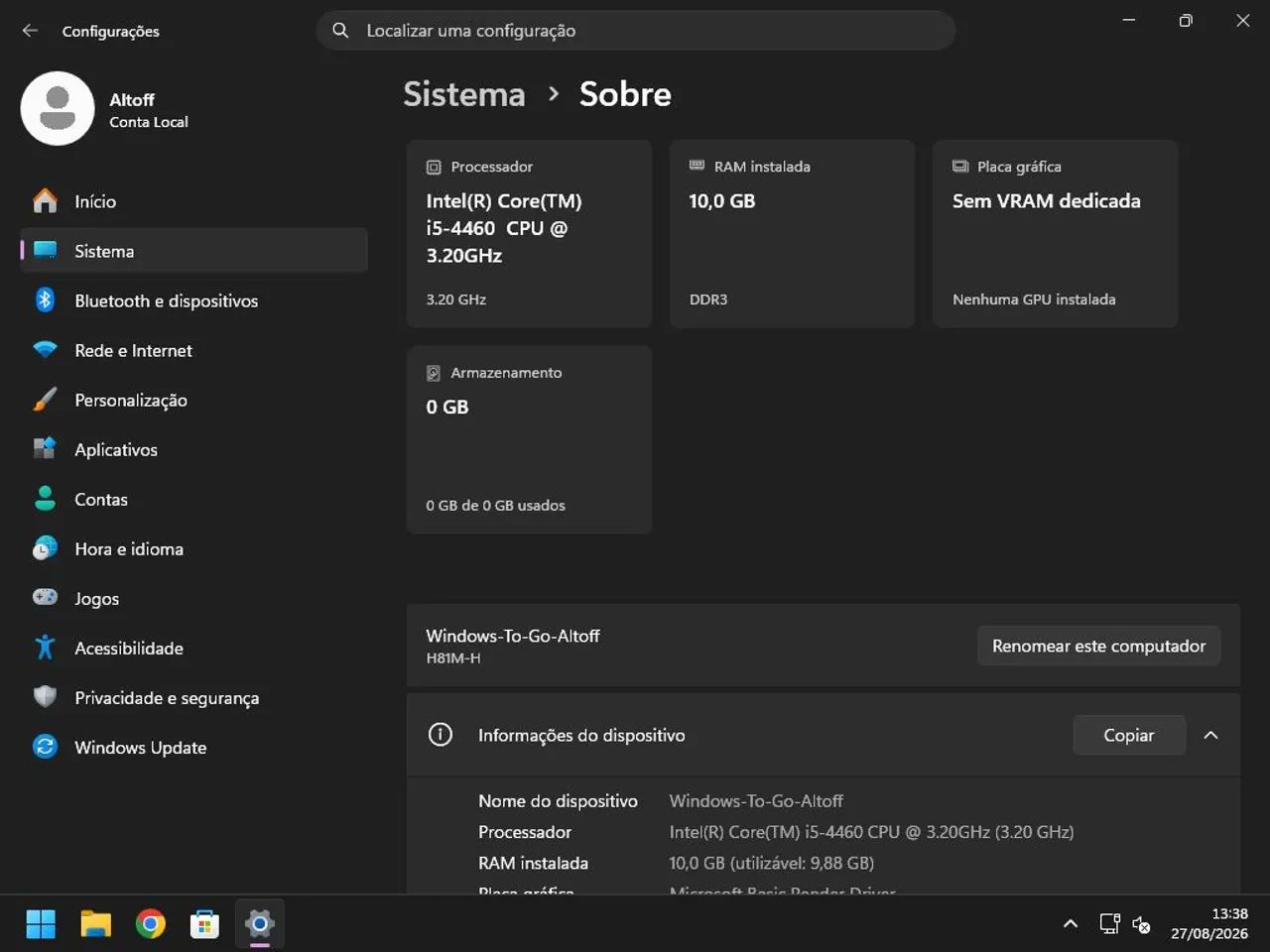Click the Rede e Internet wifi icon
This screenshot has width=1270, height=952.
(x=45, y=350)
